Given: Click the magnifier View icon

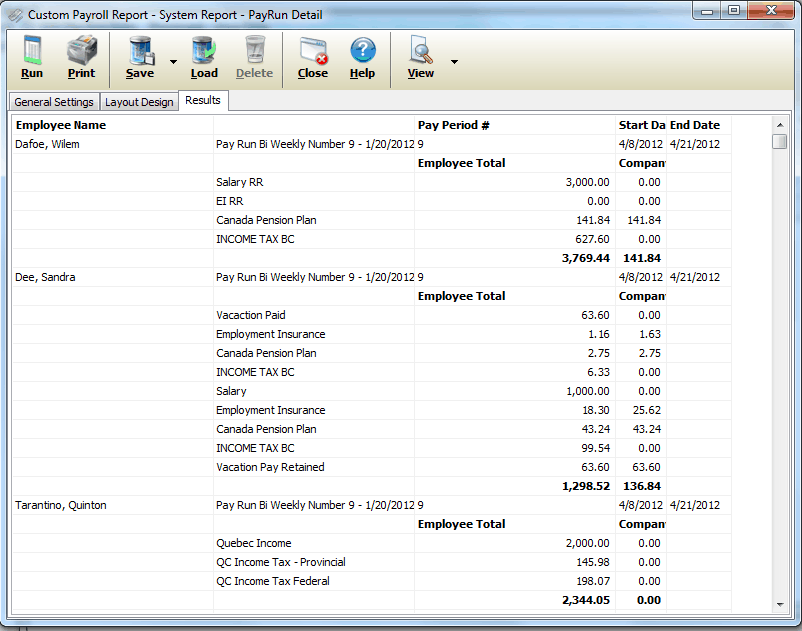Looking at the screenshot, I should [x=420, y=57].
